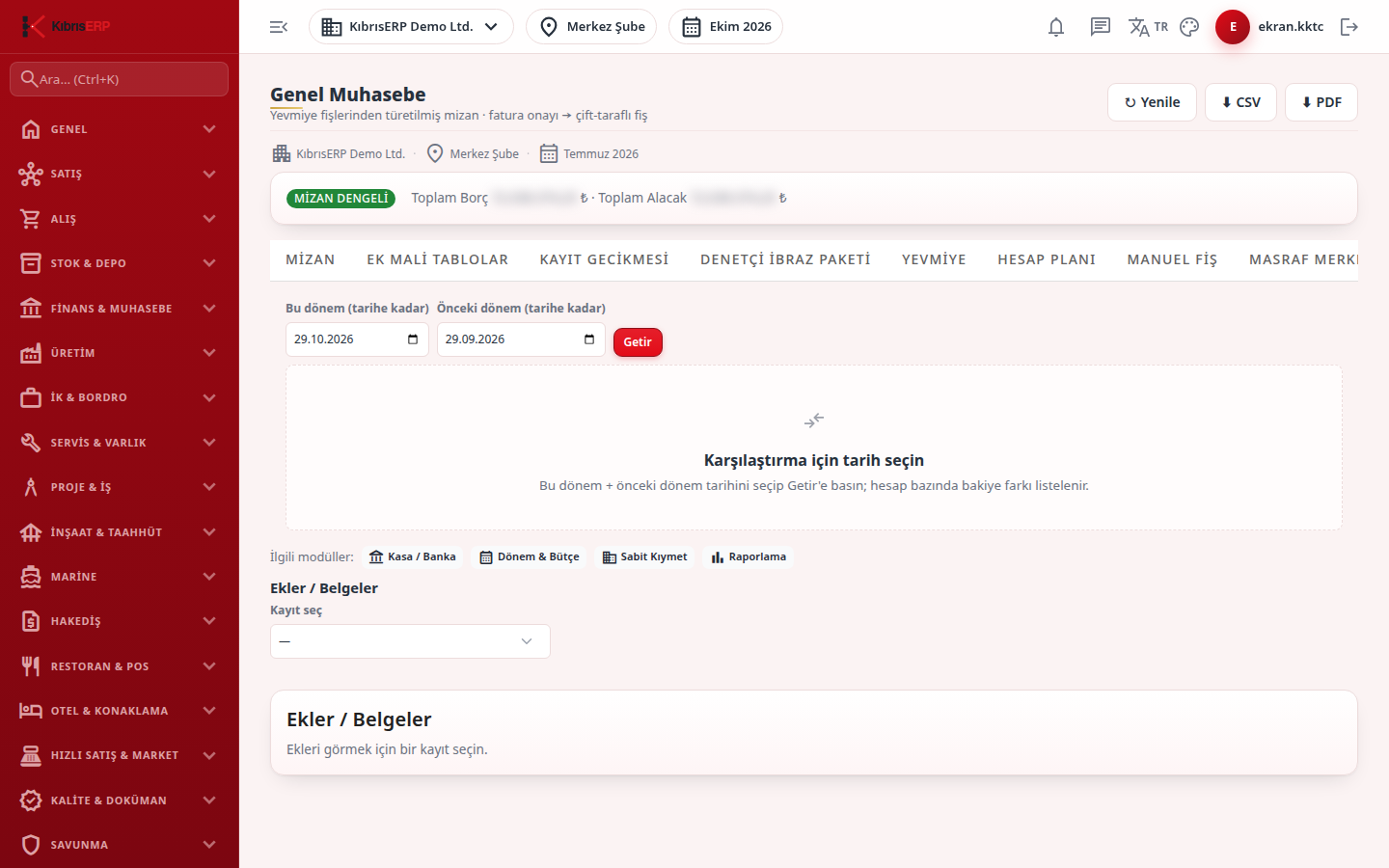Open the messages chat icon
1389x868 pixels.
tap(1101, 27)
